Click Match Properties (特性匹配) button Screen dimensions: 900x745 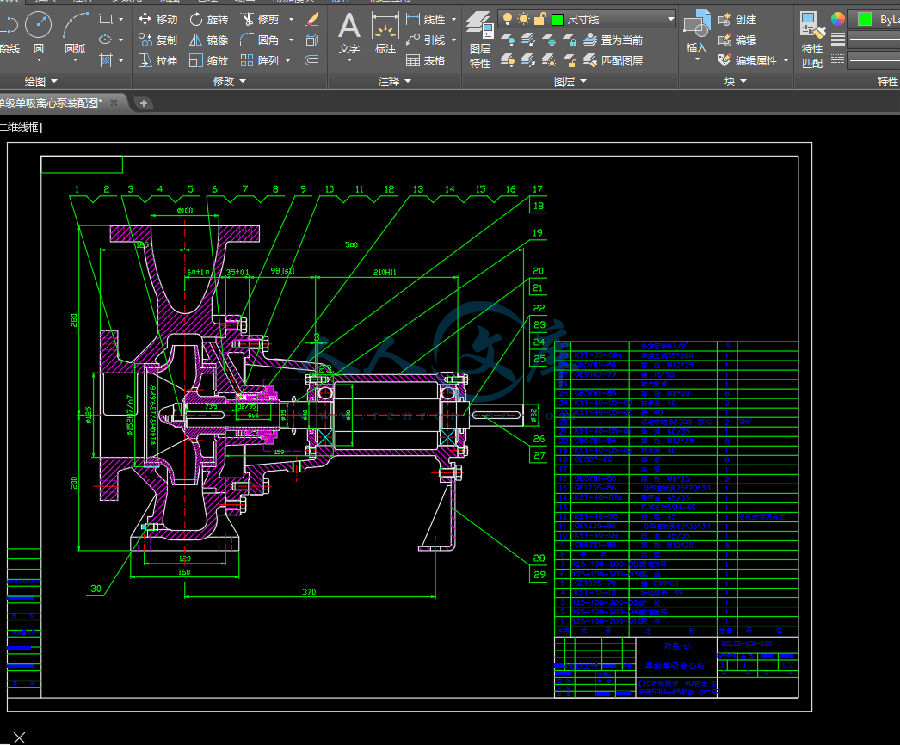[812, 40]
